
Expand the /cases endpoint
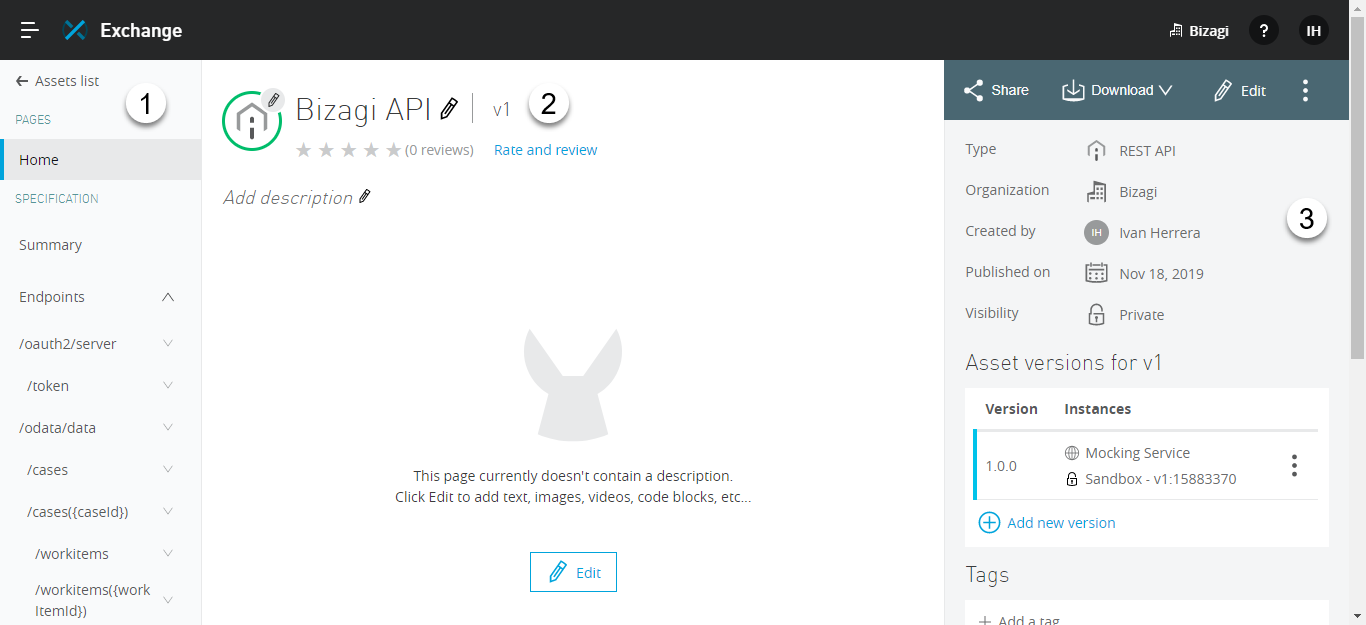168,469
